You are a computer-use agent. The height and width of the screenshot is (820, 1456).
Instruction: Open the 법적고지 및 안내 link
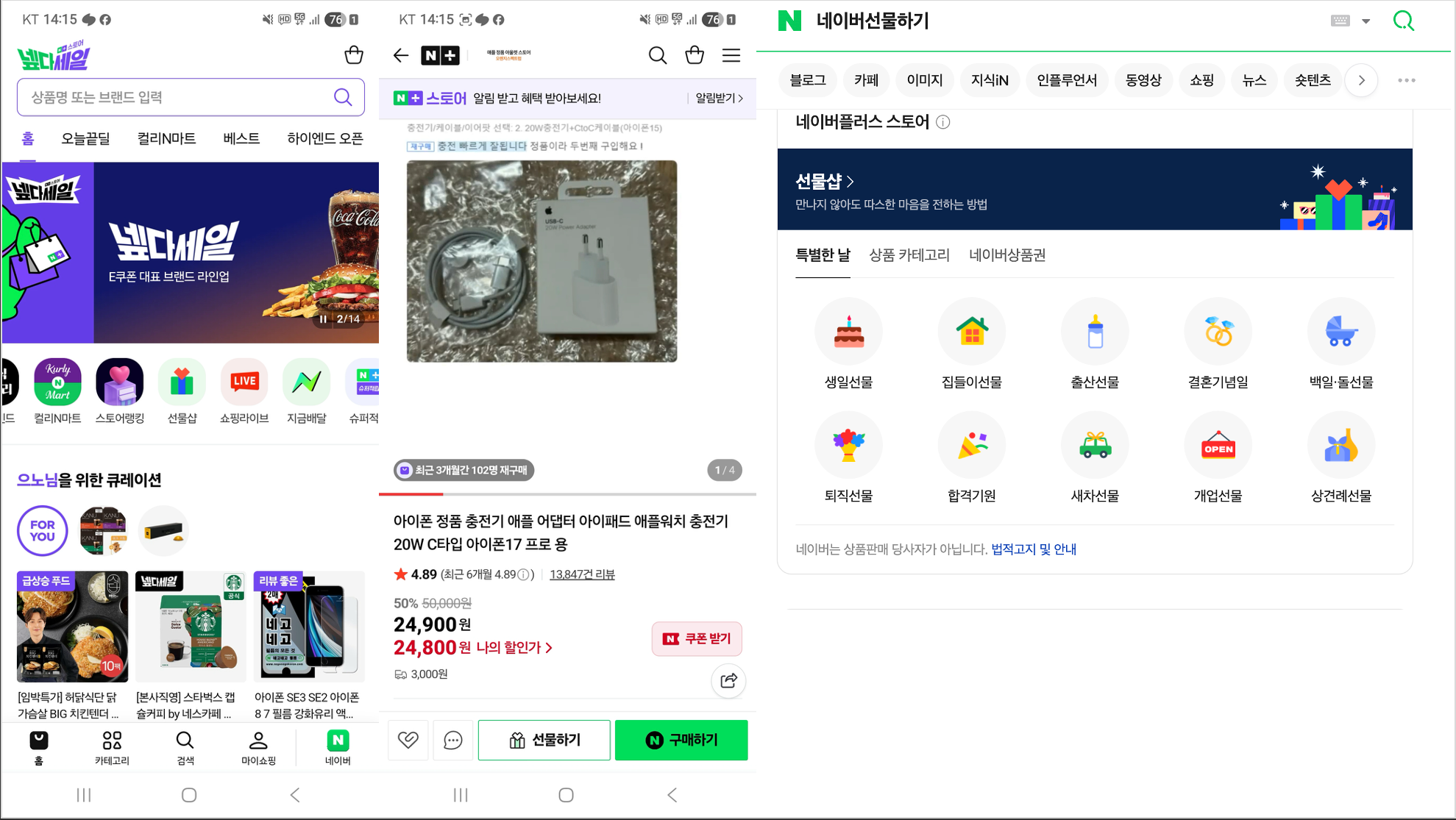pos(1034,549)
